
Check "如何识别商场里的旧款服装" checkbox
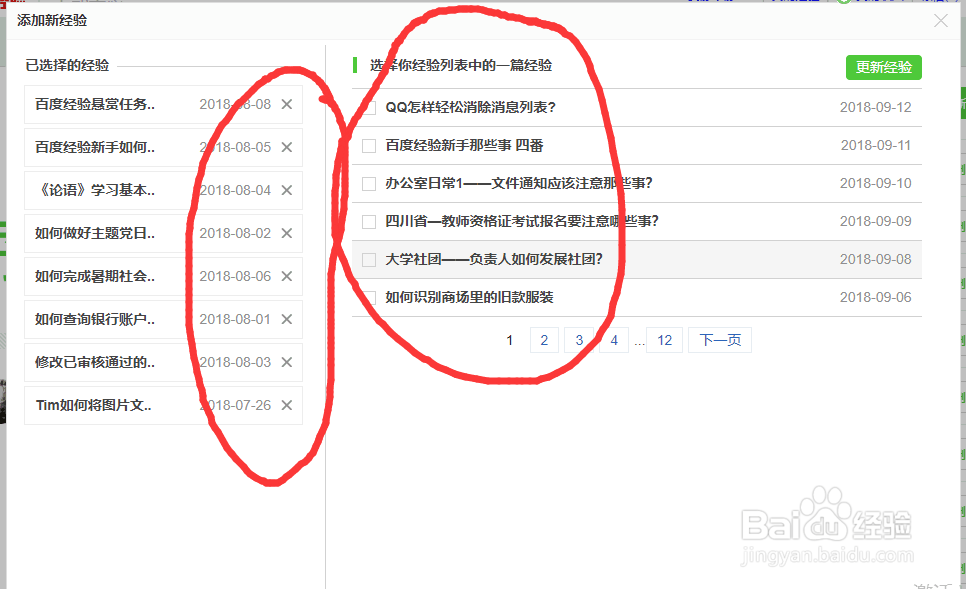coord(368,297)
